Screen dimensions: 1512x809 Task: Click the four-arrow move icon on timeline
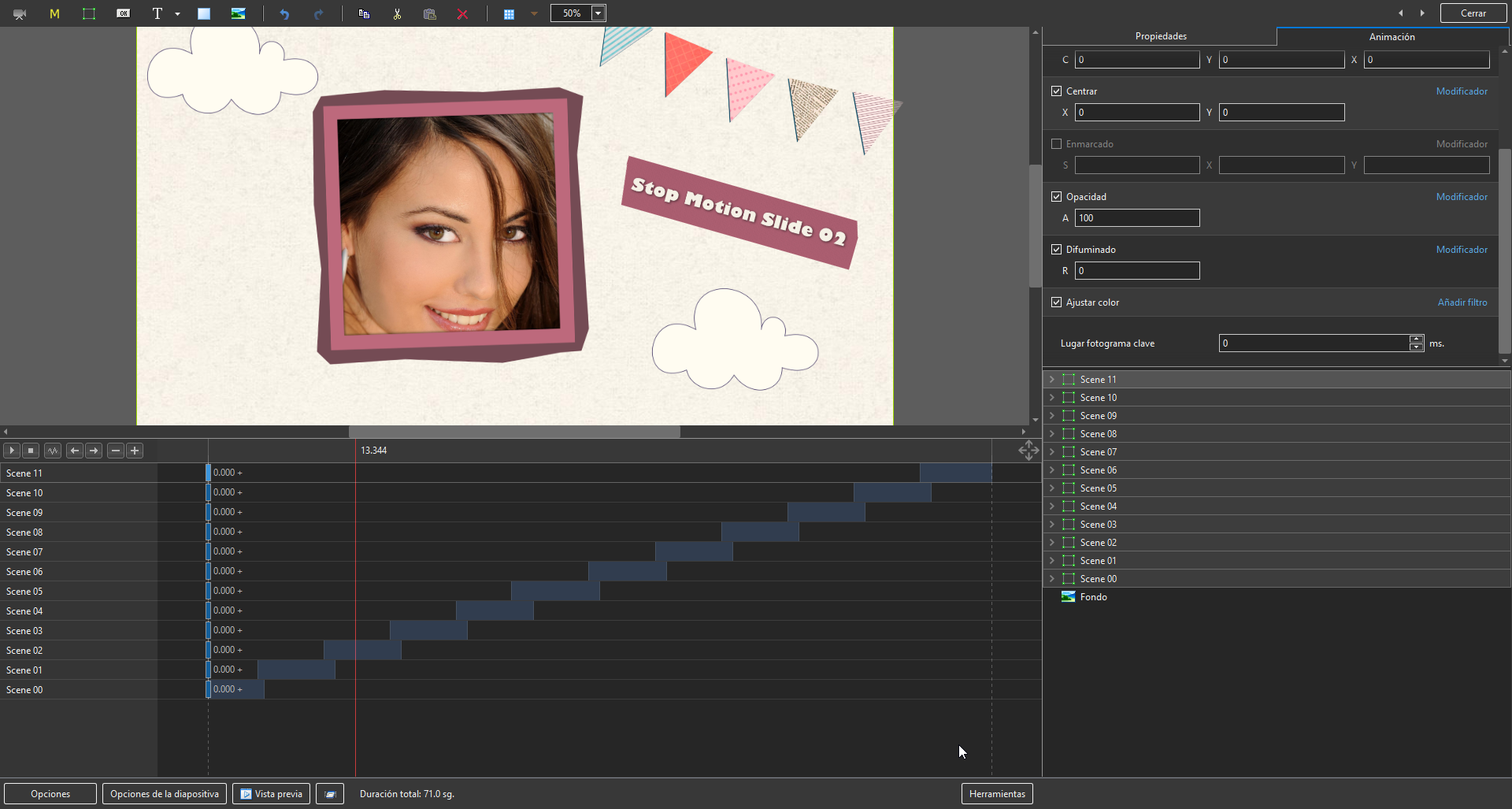click(1028, 451)
